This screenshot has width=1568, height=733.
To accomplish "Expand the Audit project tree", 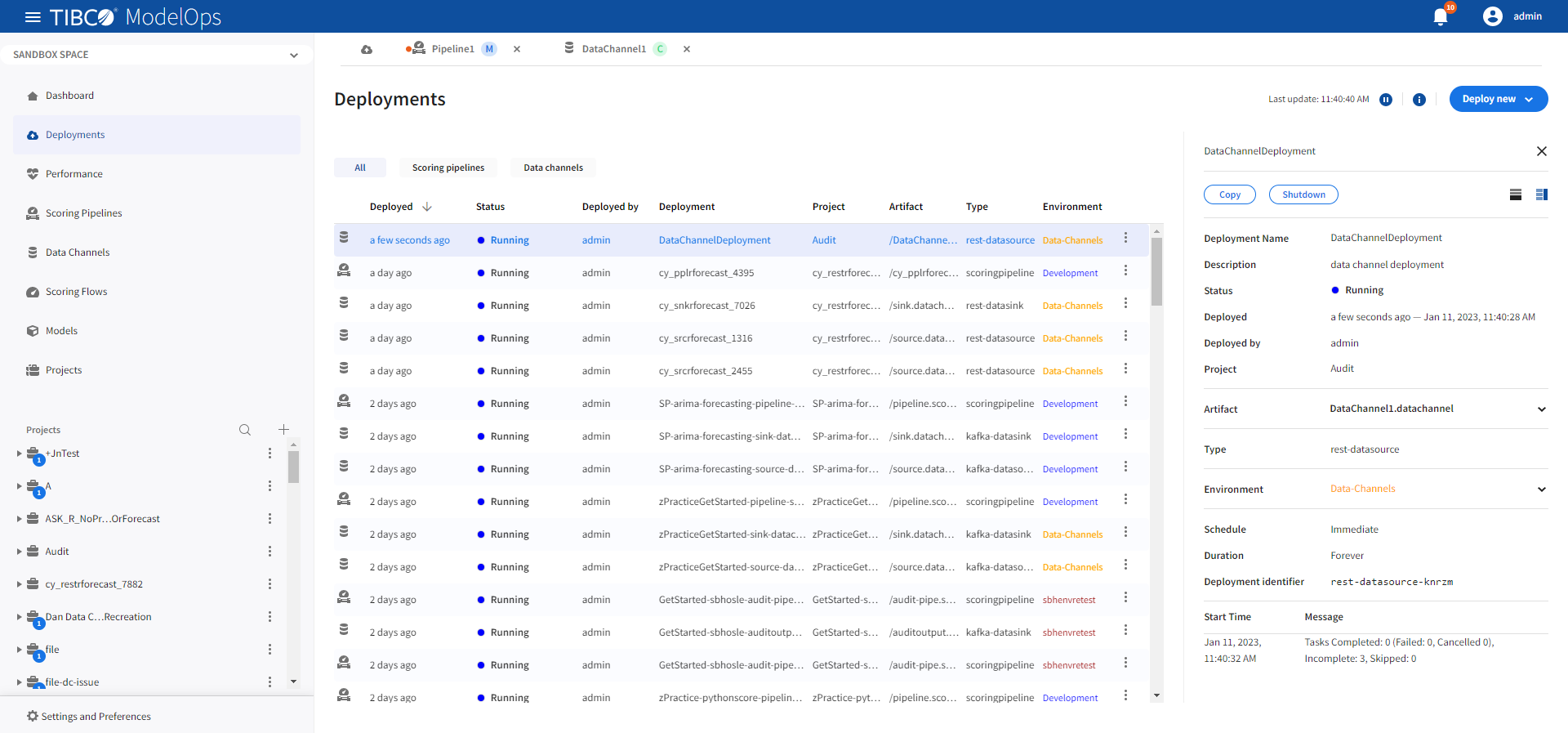I will [x=20, y=552].
